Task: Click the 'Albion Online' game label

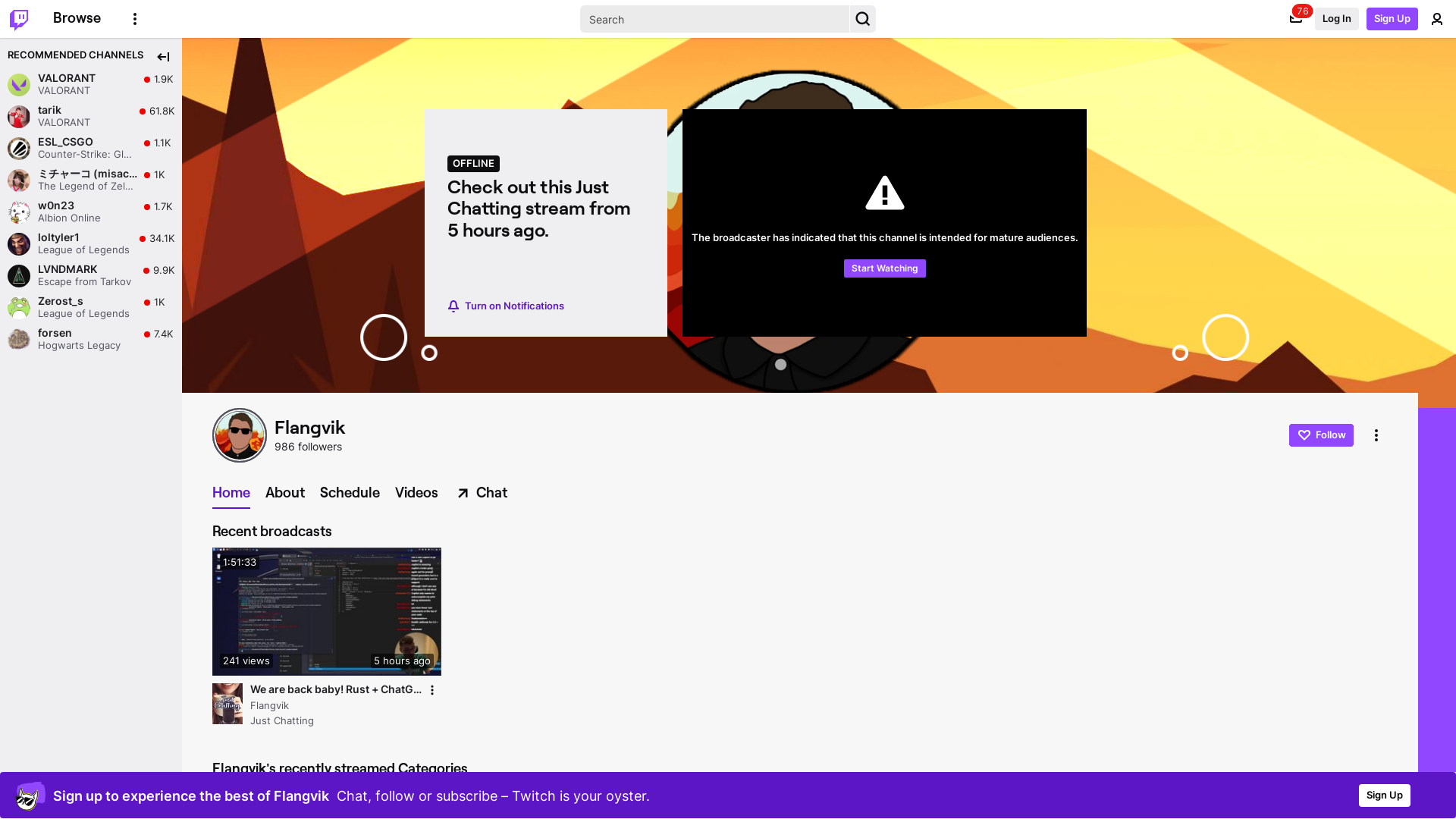Action: [69, 218]
